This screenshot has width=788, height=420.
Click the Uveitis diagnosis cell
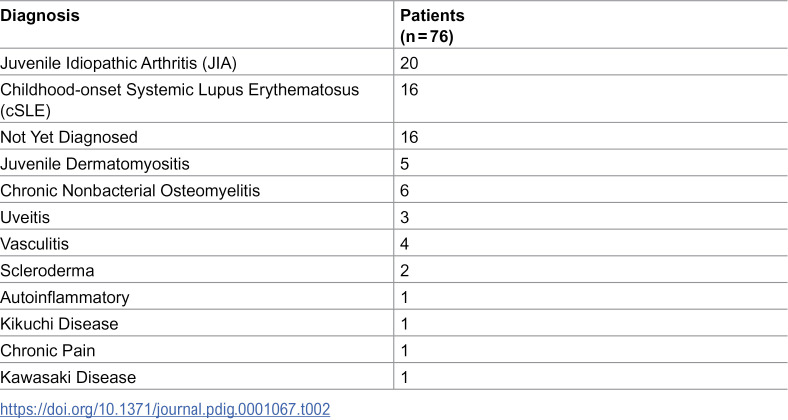coord(25,217)
